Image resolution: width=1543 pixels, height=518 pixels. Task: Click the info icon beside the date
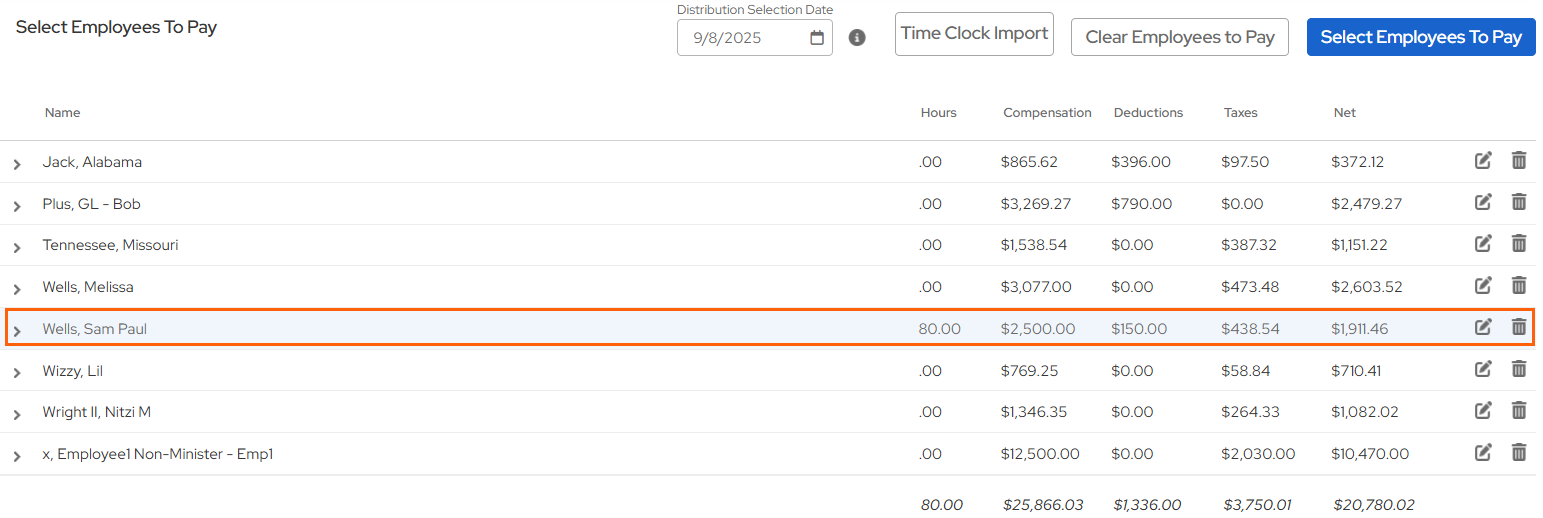coord(857,38)
